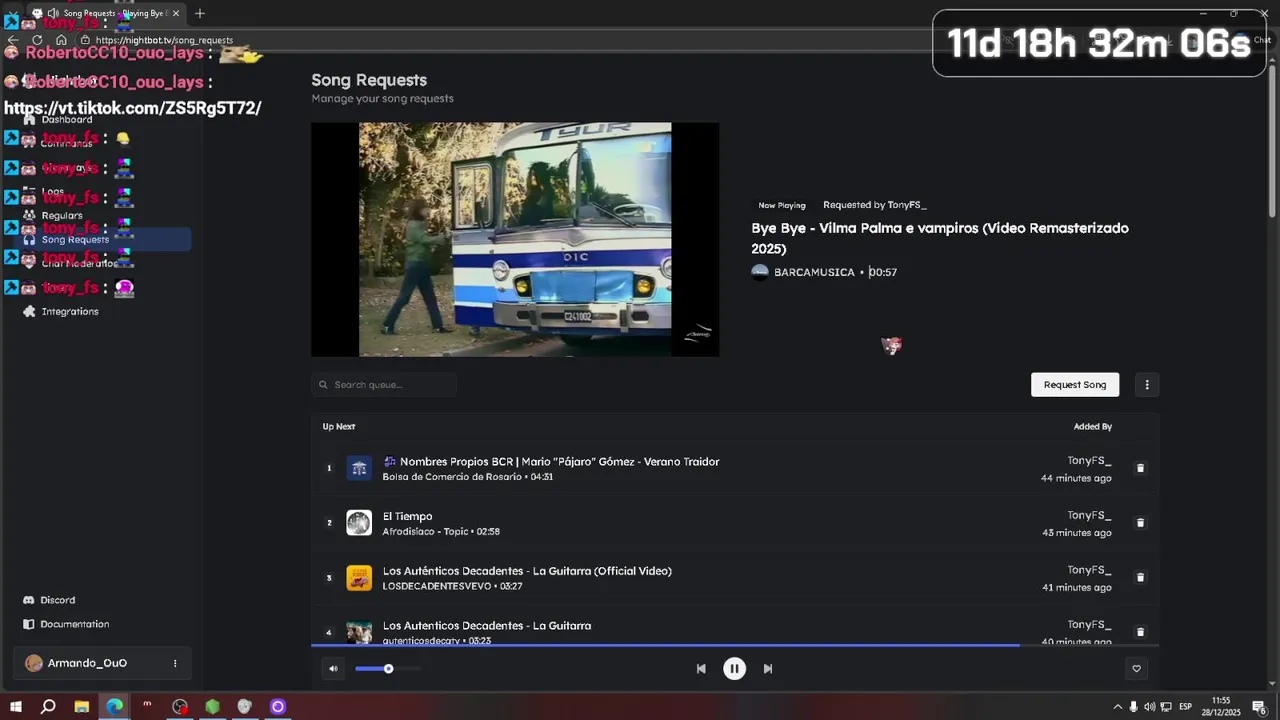This screenshot has height=720, width=1280.
Task: Delete the El Tiempo queue entry
Action: point(1140,523)
